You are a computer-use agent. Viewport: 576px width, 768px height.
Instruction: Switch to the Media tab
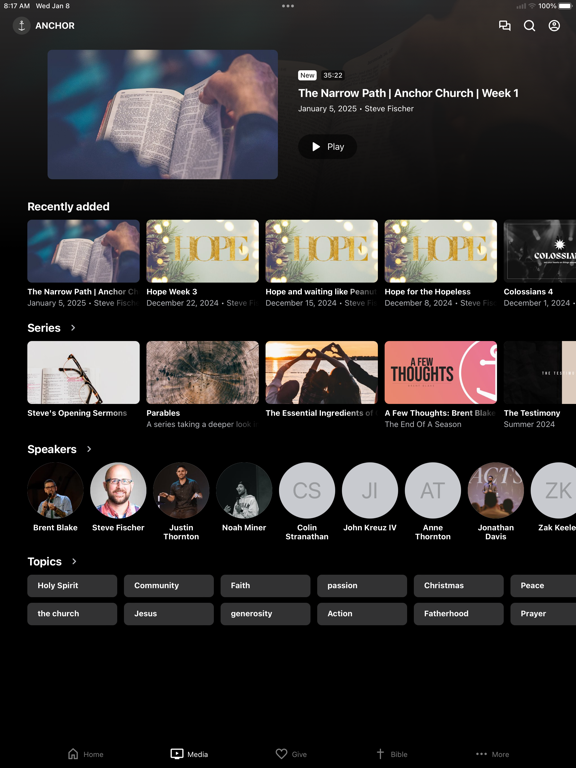point(189,754)
